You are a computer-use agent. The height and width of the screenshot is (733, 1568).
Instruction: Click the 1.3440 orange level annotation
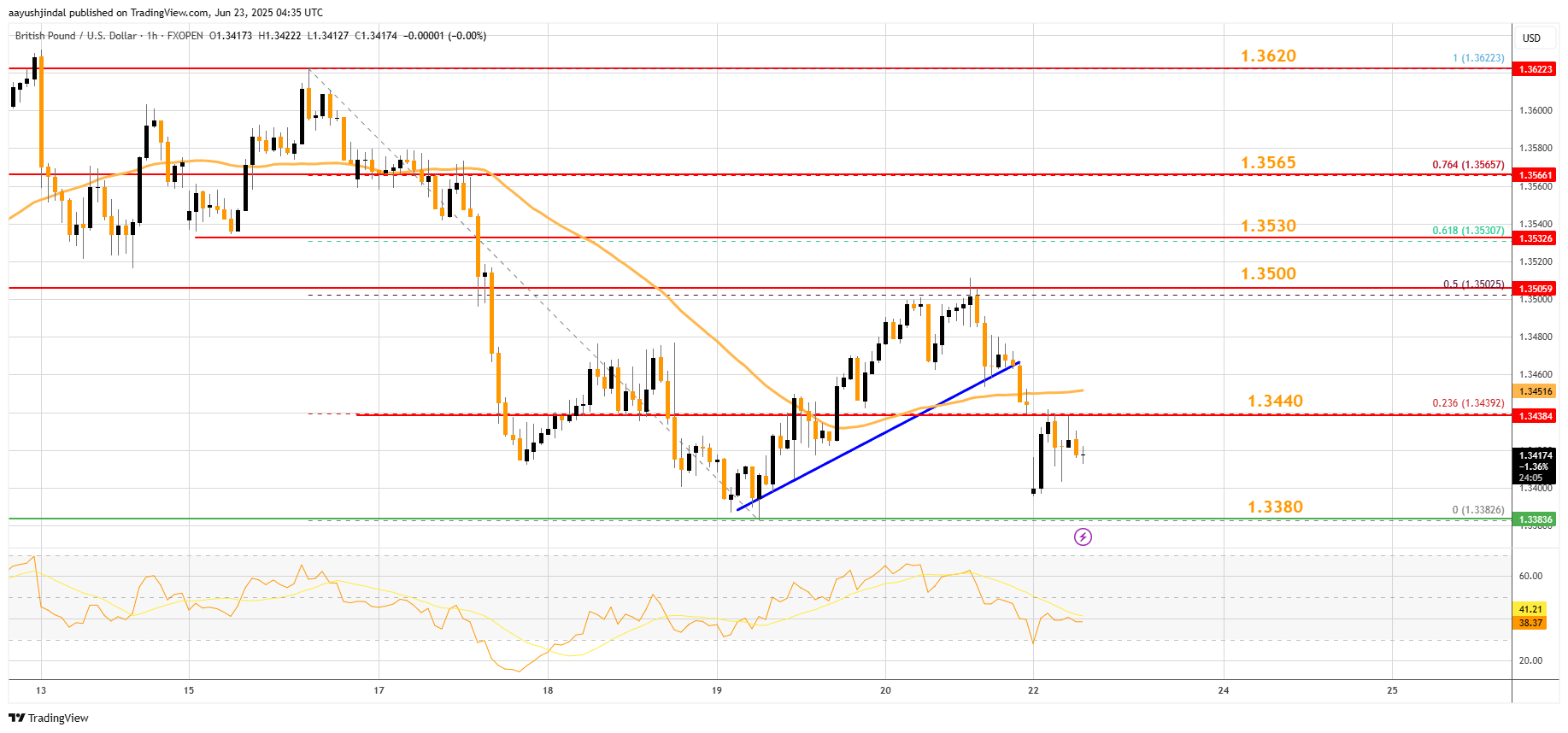tap(1275, 401)
